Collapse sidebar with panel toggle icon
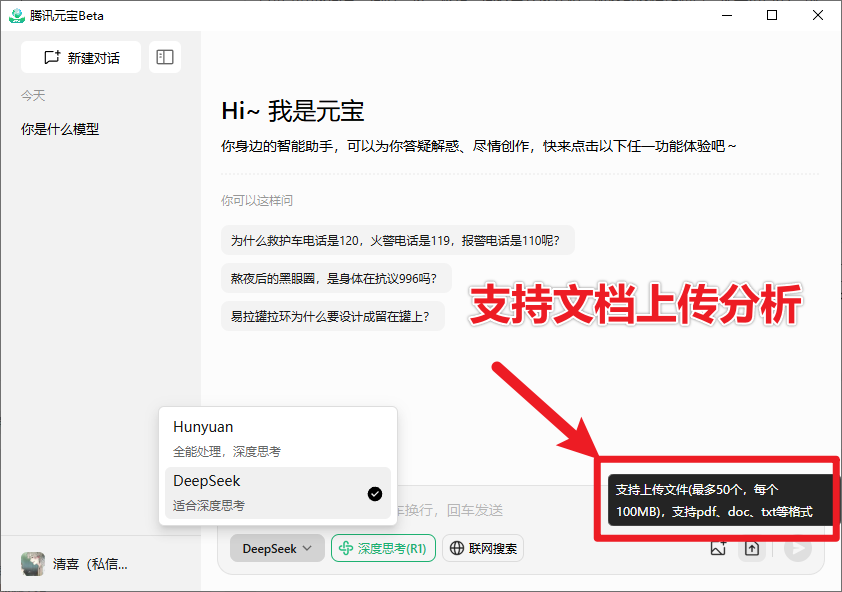 [166, 57]
